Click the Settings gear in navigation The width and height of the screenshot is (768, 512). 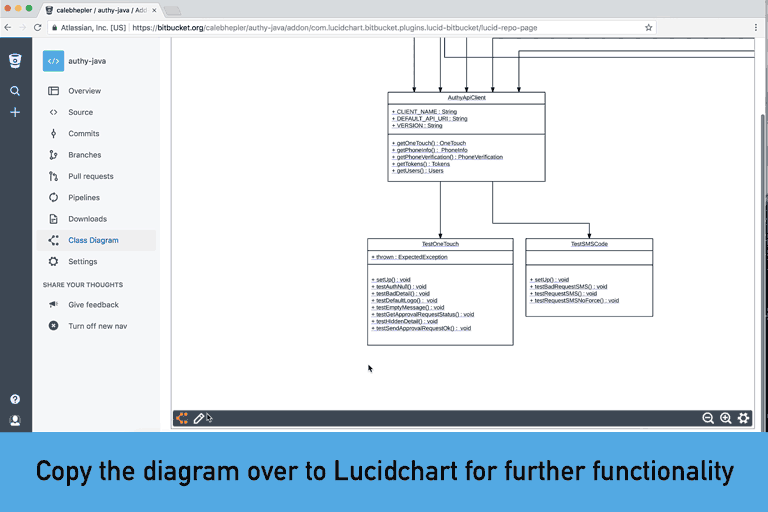coord(53,262)
